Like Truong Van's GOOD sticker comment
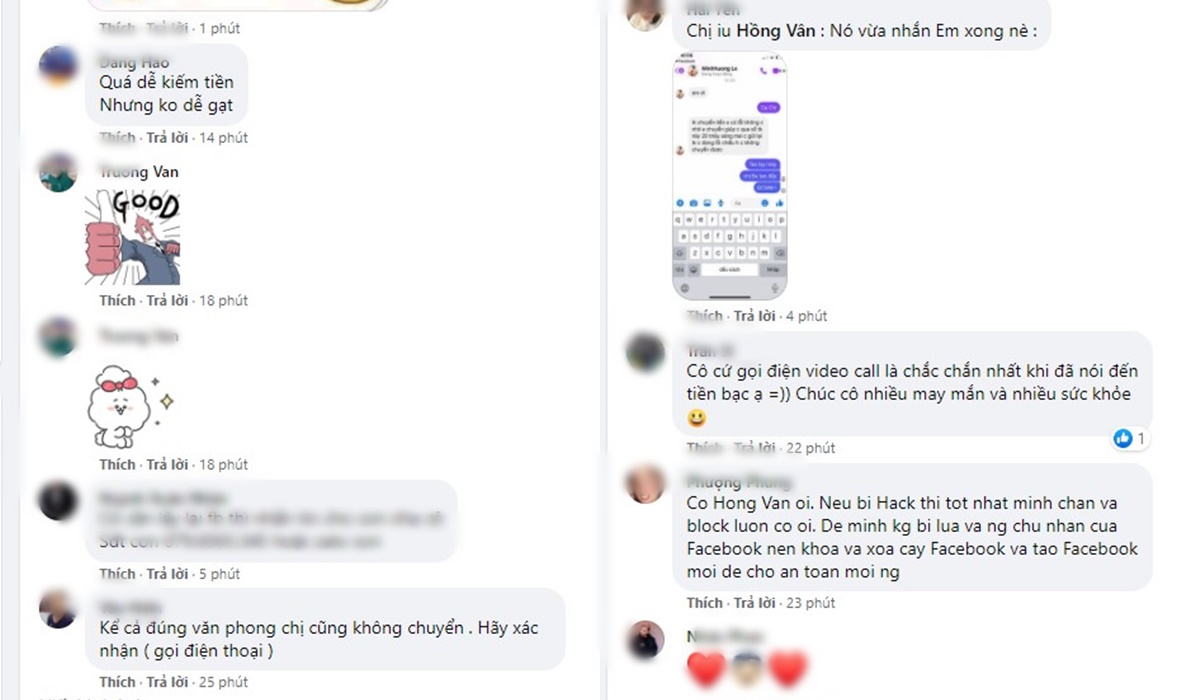This screenshot has width=1200, height=700. point(117,300)
